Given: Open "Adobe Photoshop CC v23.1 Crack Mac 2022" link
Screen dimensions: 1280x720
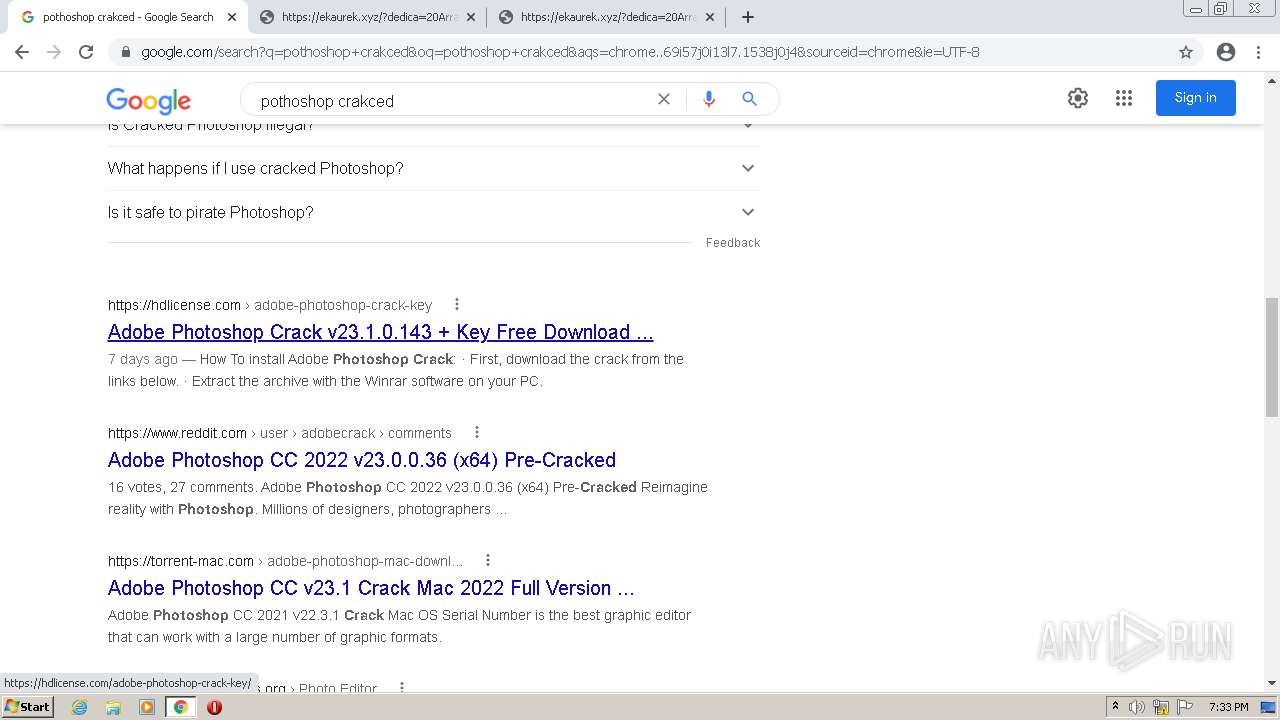Looking at the screenshot, I should 371,588.
